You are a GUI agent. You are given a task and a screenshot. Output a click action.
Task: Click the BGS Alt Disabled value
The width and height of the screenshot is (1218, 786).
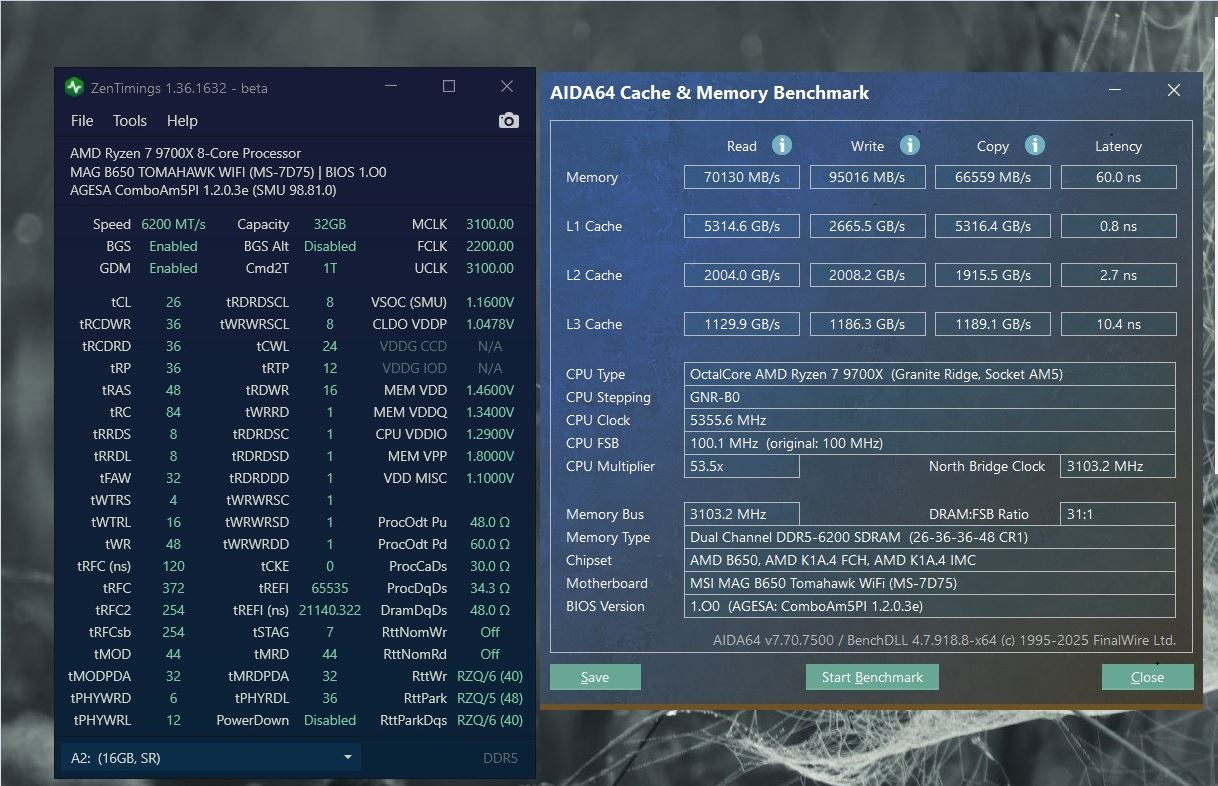coord(330,246)
